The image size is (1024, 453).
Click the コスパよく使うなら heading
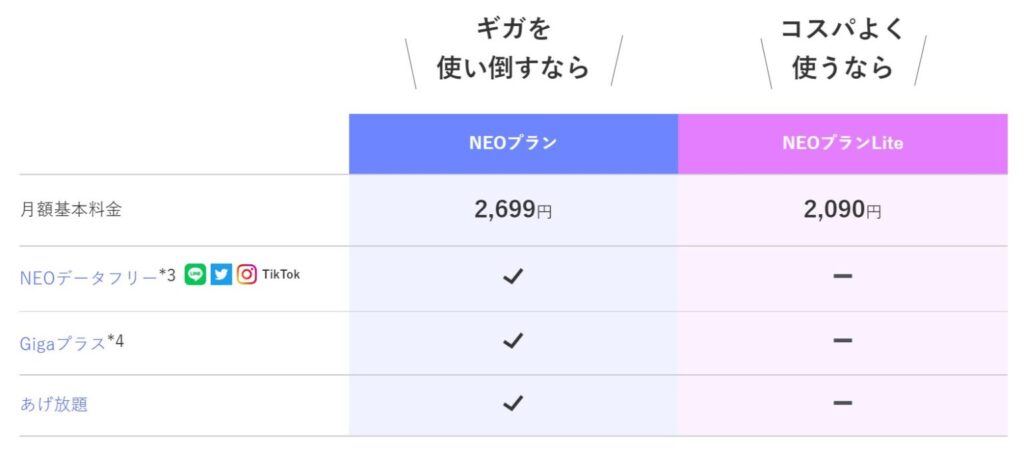[842, 48]
